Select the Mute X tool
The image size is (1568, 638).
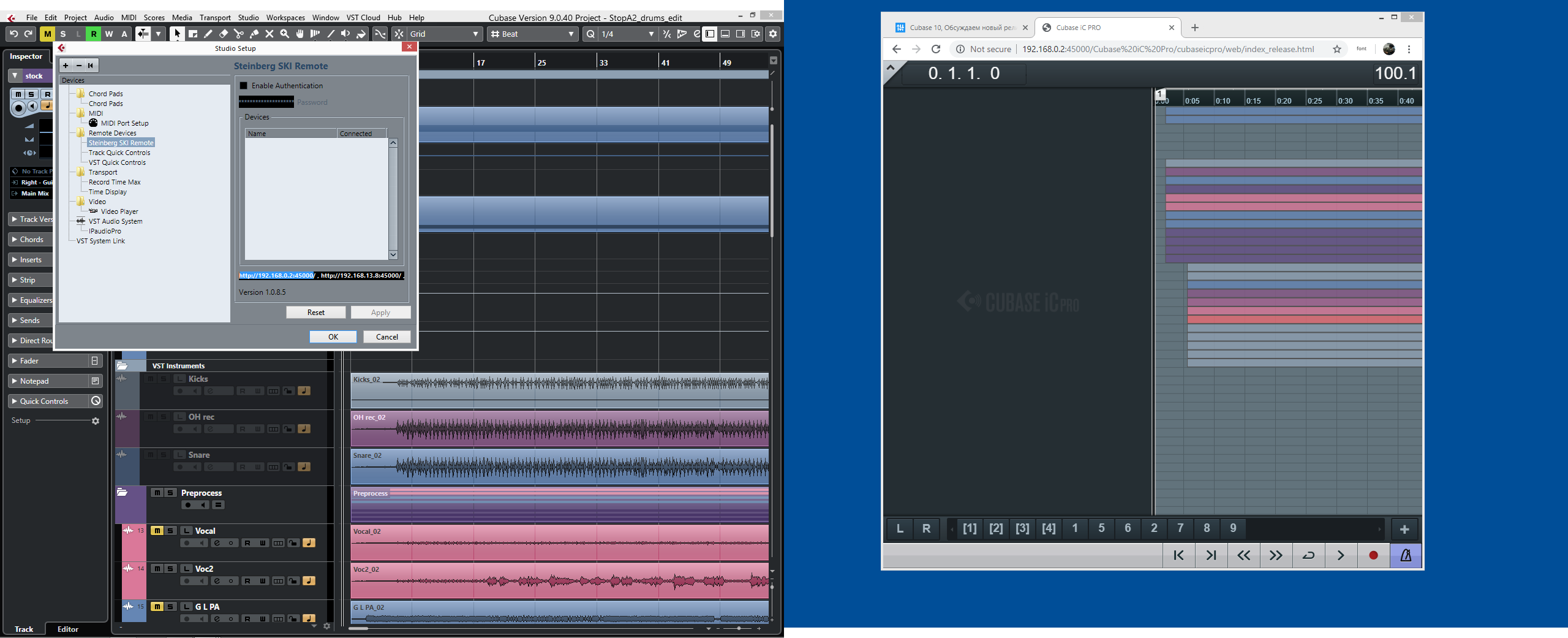pyautogui.click(x=269, y=34)
